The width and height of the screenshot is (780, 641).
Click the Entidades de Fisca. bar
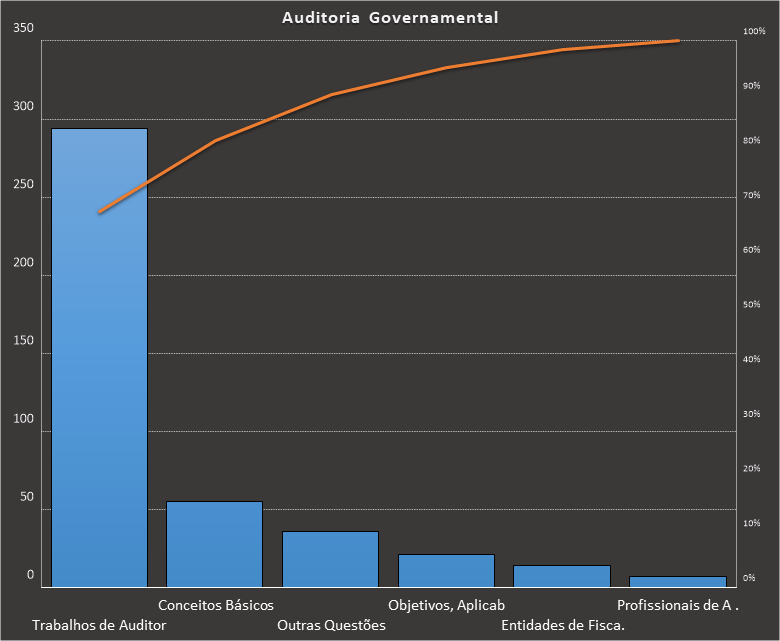pyautogui.click(x=561, y=576)
